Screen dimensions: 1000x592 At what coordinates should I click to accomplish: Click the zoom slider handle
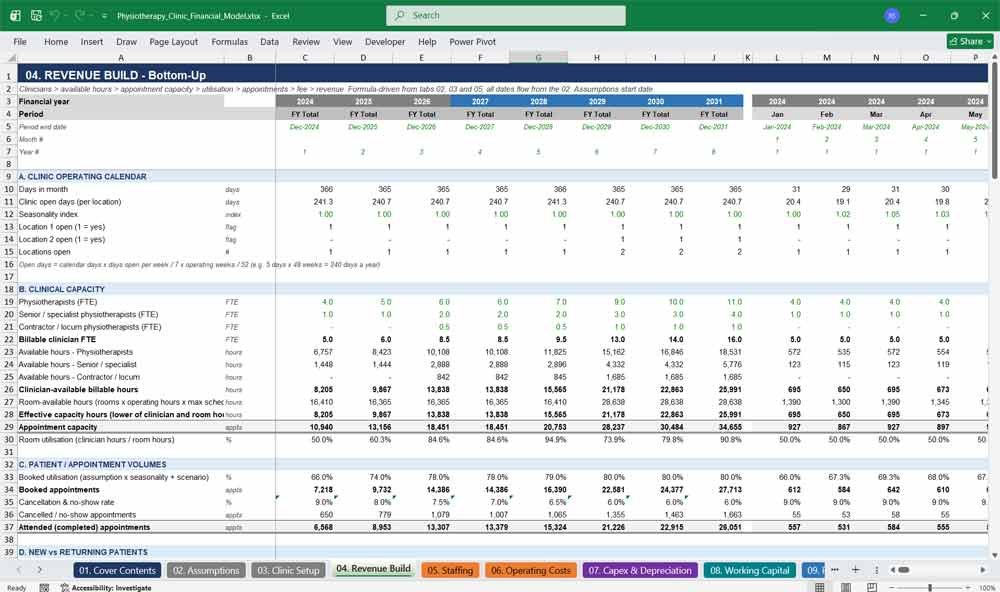pyautogui.click(x=930, y=588)
